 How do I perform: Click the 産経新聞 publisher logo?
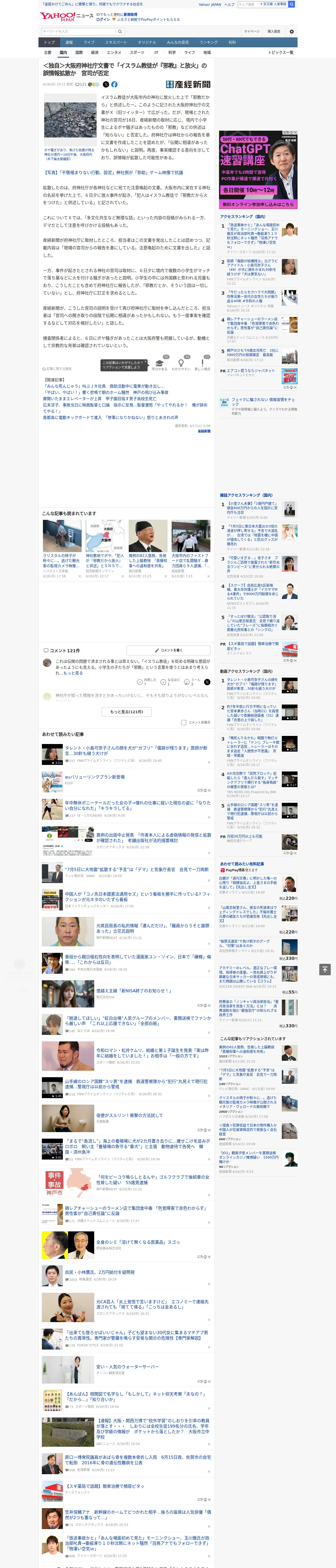tap(188, 85)
